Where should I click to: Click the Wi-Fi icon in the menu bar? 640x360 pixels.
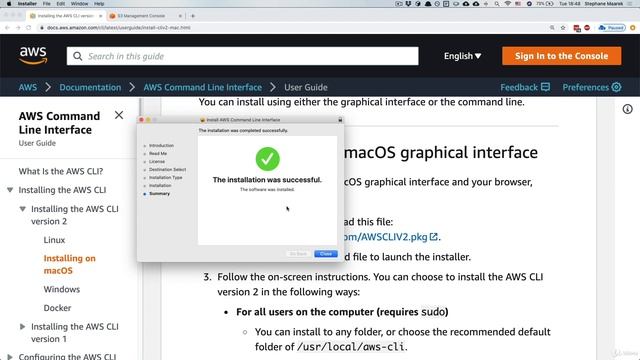(x=507, y=4)
